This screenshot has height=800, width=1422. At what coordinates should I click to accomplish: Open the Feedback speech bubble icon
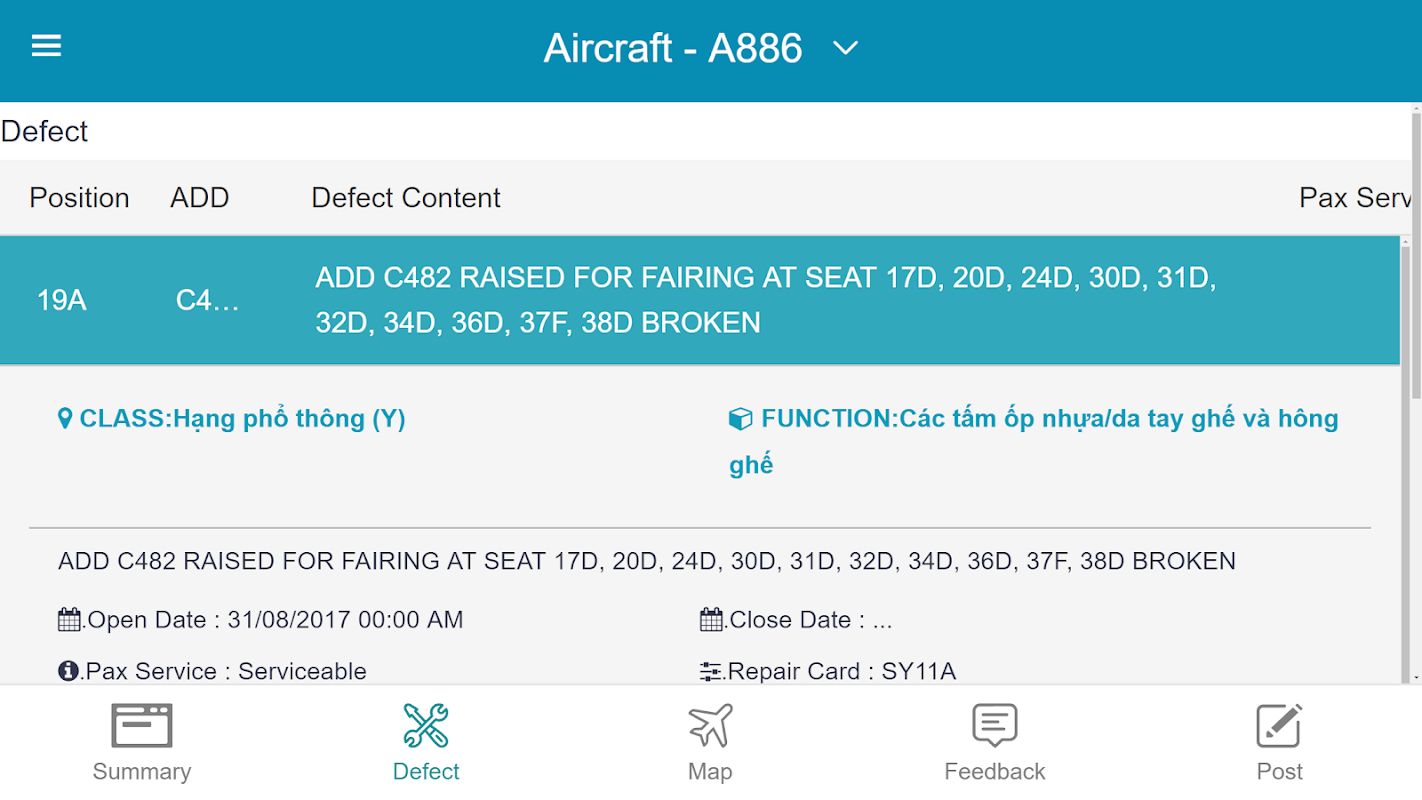point(994,726)
